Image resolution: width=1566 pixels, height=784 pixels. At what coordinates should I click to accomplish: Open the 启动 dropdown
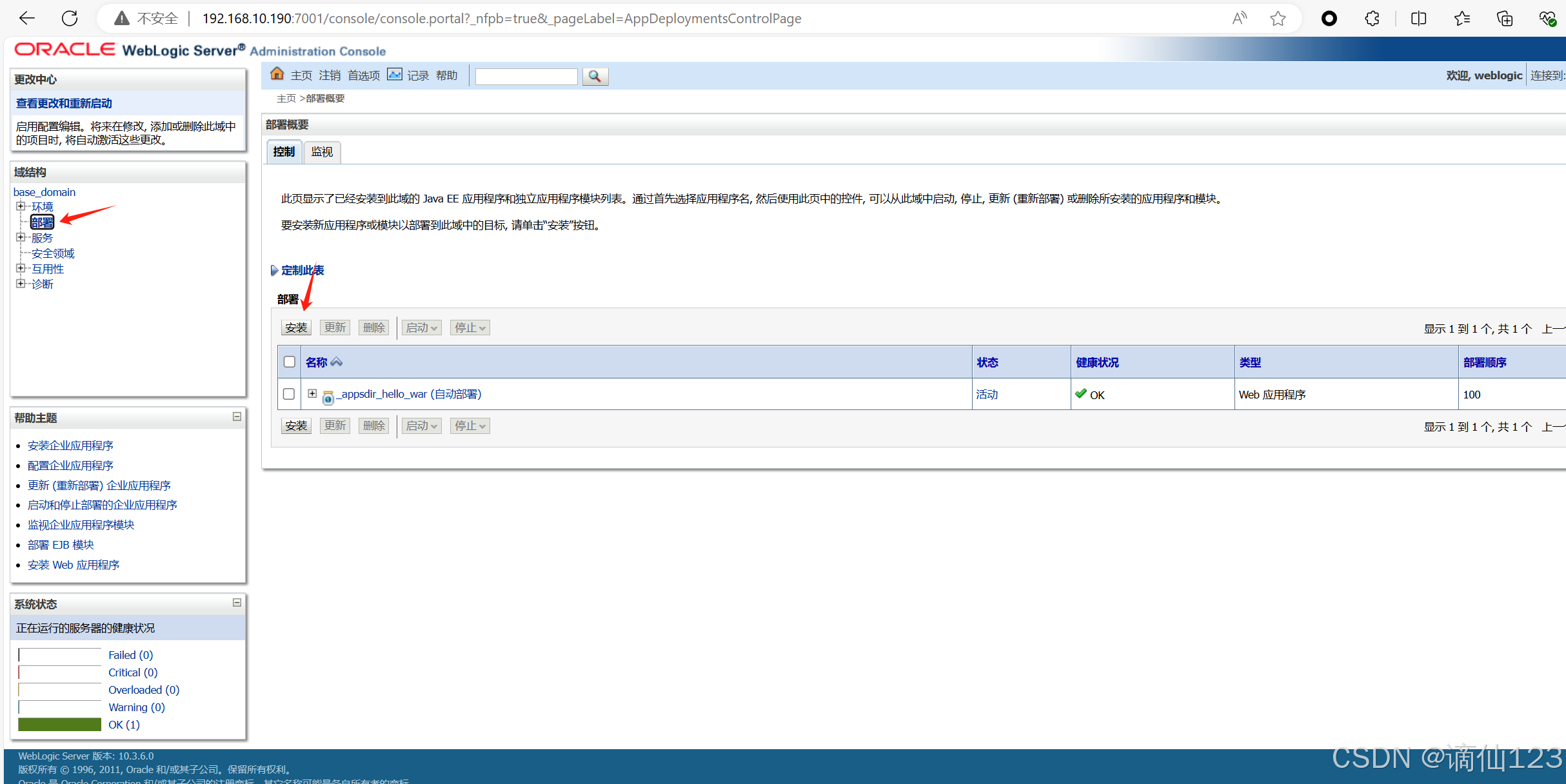click(421, 328)
